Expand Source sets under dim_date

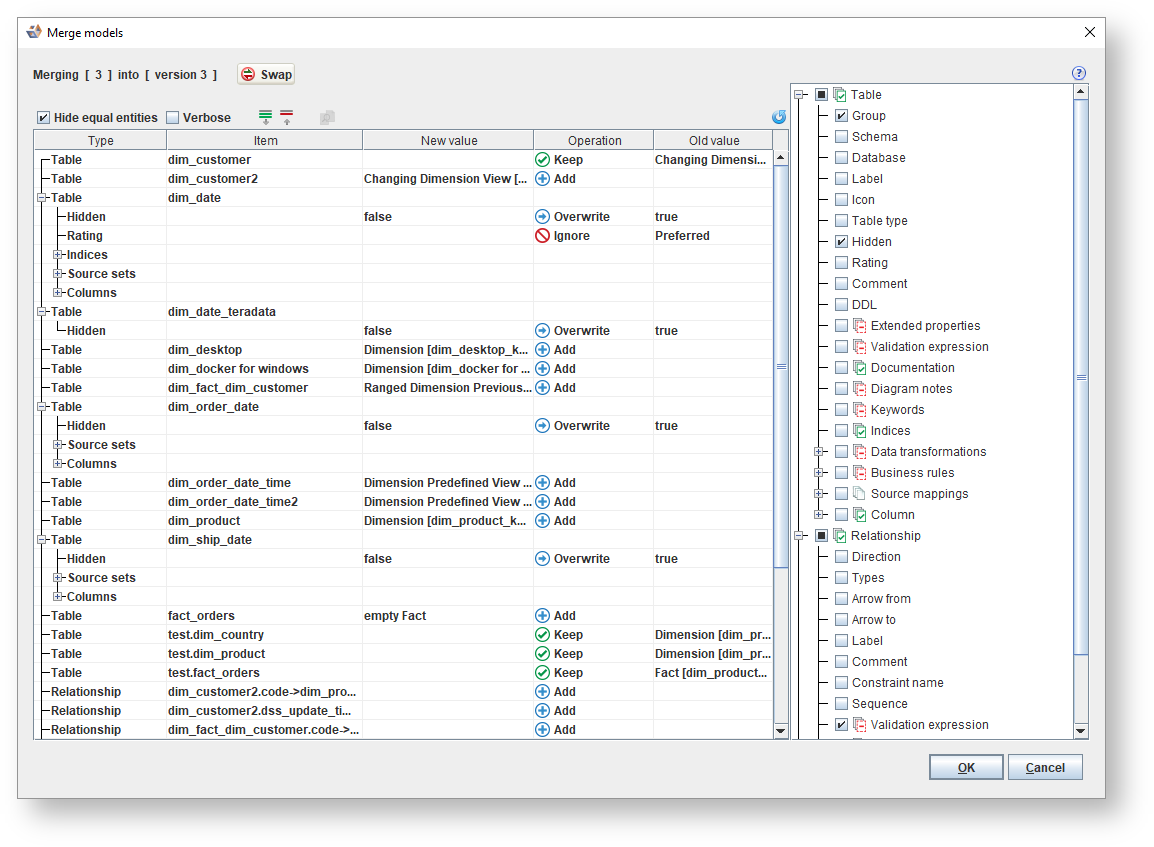(57, 274)
